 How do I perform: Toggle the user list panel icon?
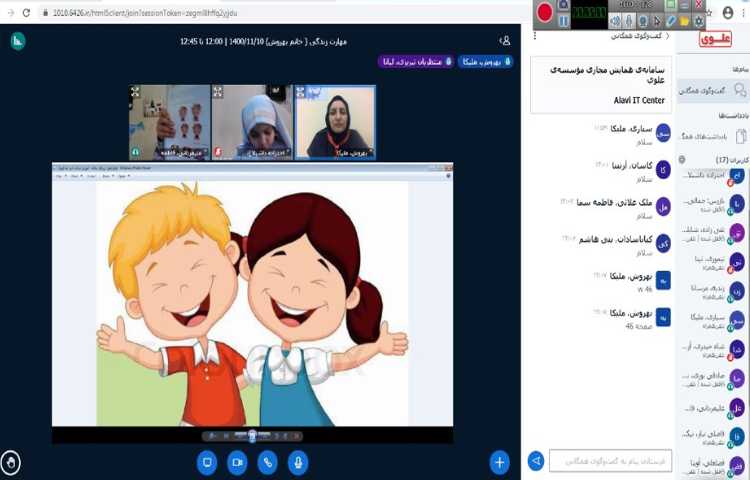(x=504, y=40)
